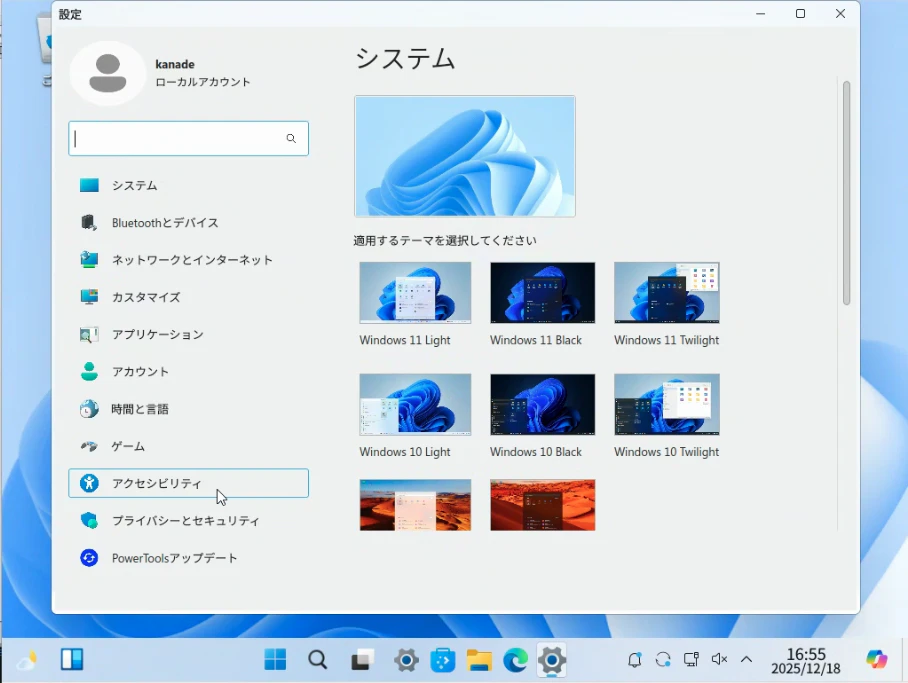Select the Windows 10 Light theme thumbnail
The height and width of the screenshot is (683, 908).
pos(415,404)
